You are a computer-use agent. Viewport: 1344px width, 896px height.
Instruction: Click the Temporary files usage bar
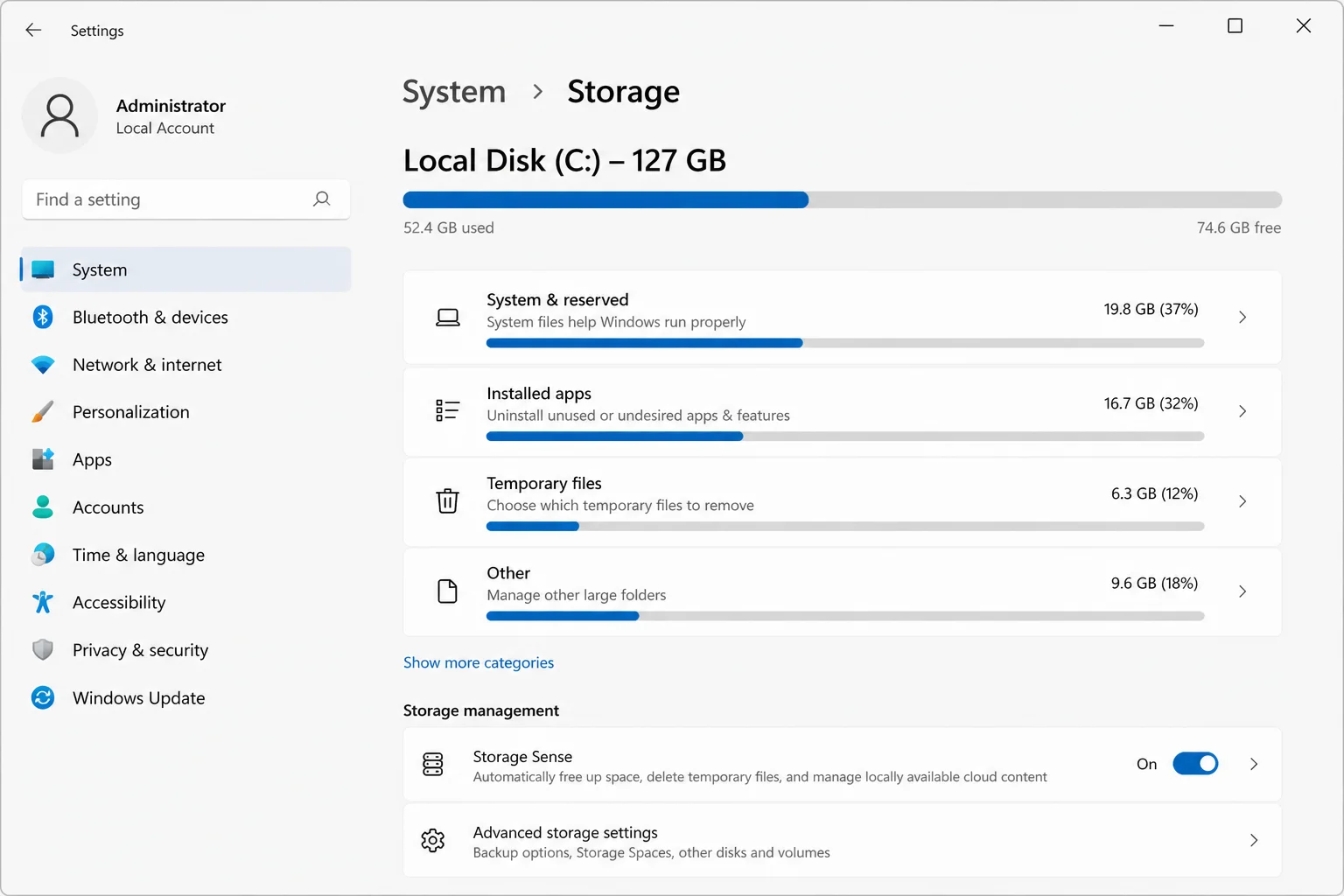pyautogui.click(x=845, y=526)
